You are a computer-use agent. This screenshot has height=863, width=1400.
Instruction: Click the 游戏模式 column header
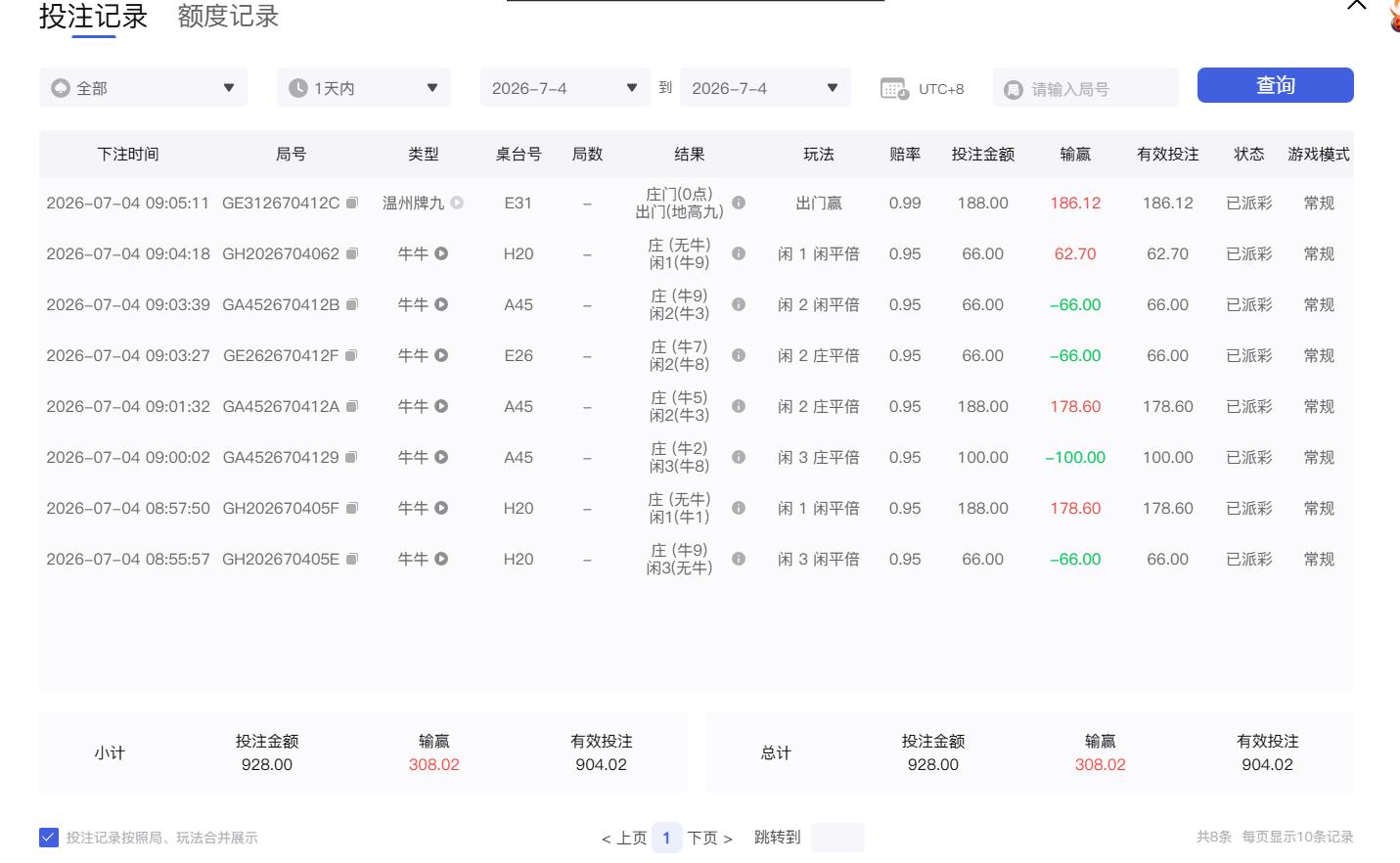click(1319, 154)
